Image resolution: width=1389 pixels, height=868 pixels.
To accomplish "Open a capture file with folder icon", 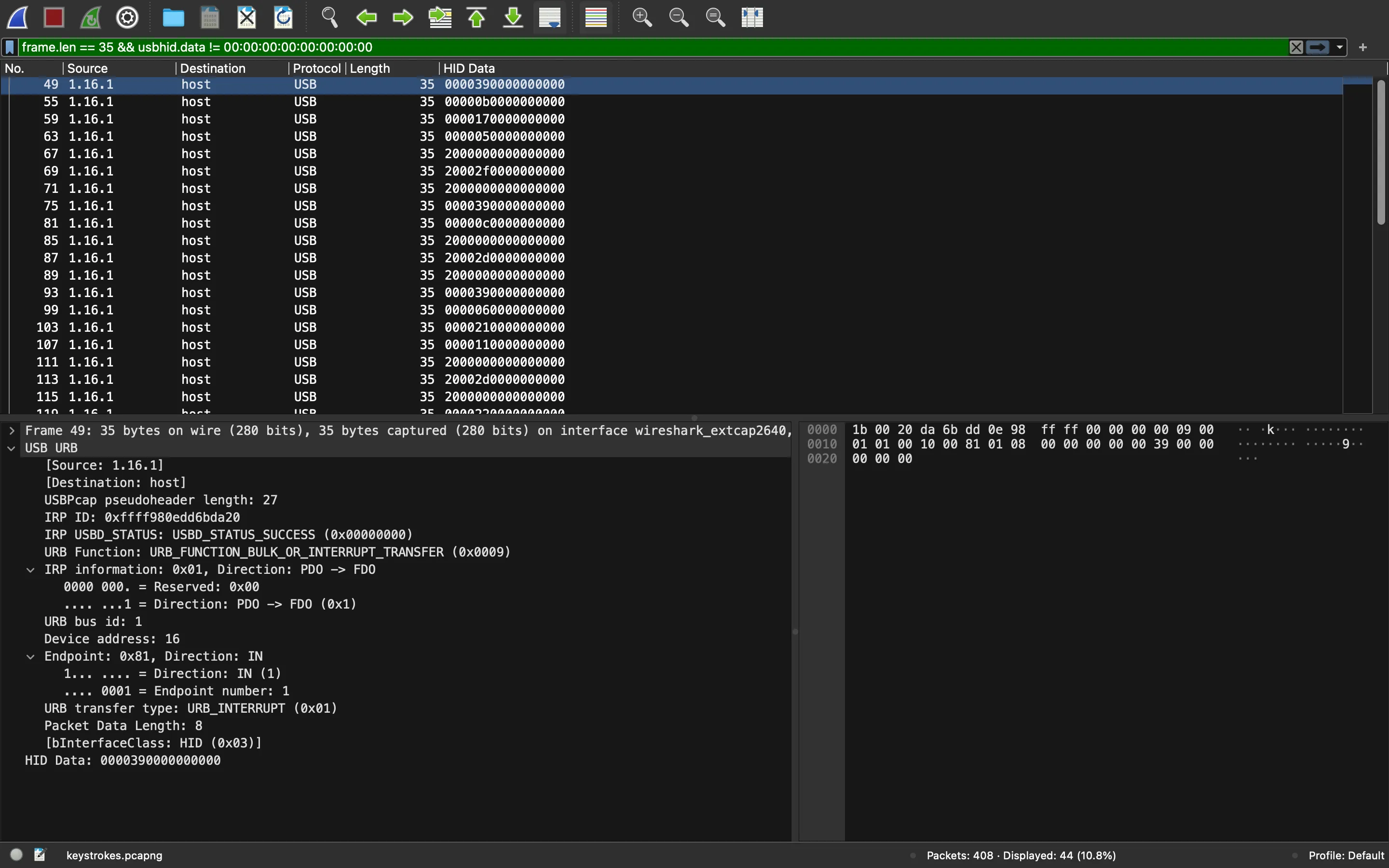I will (173, 17).
